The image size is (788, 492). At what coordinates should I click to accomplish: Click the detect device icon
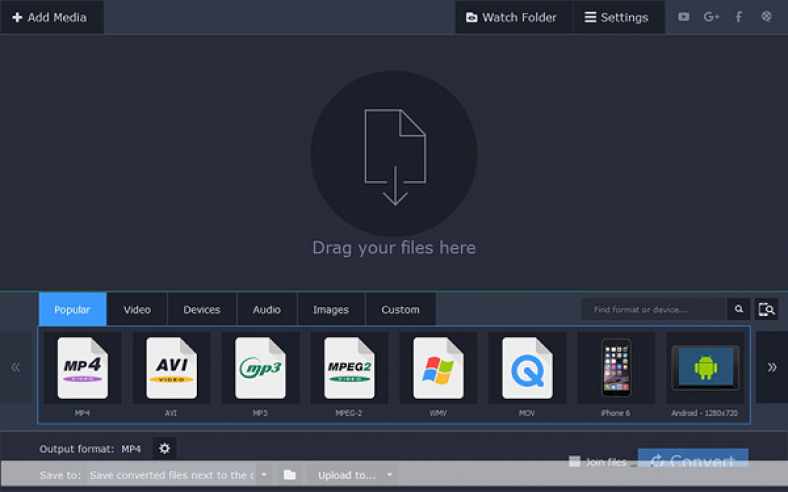[x=766, y=310]
